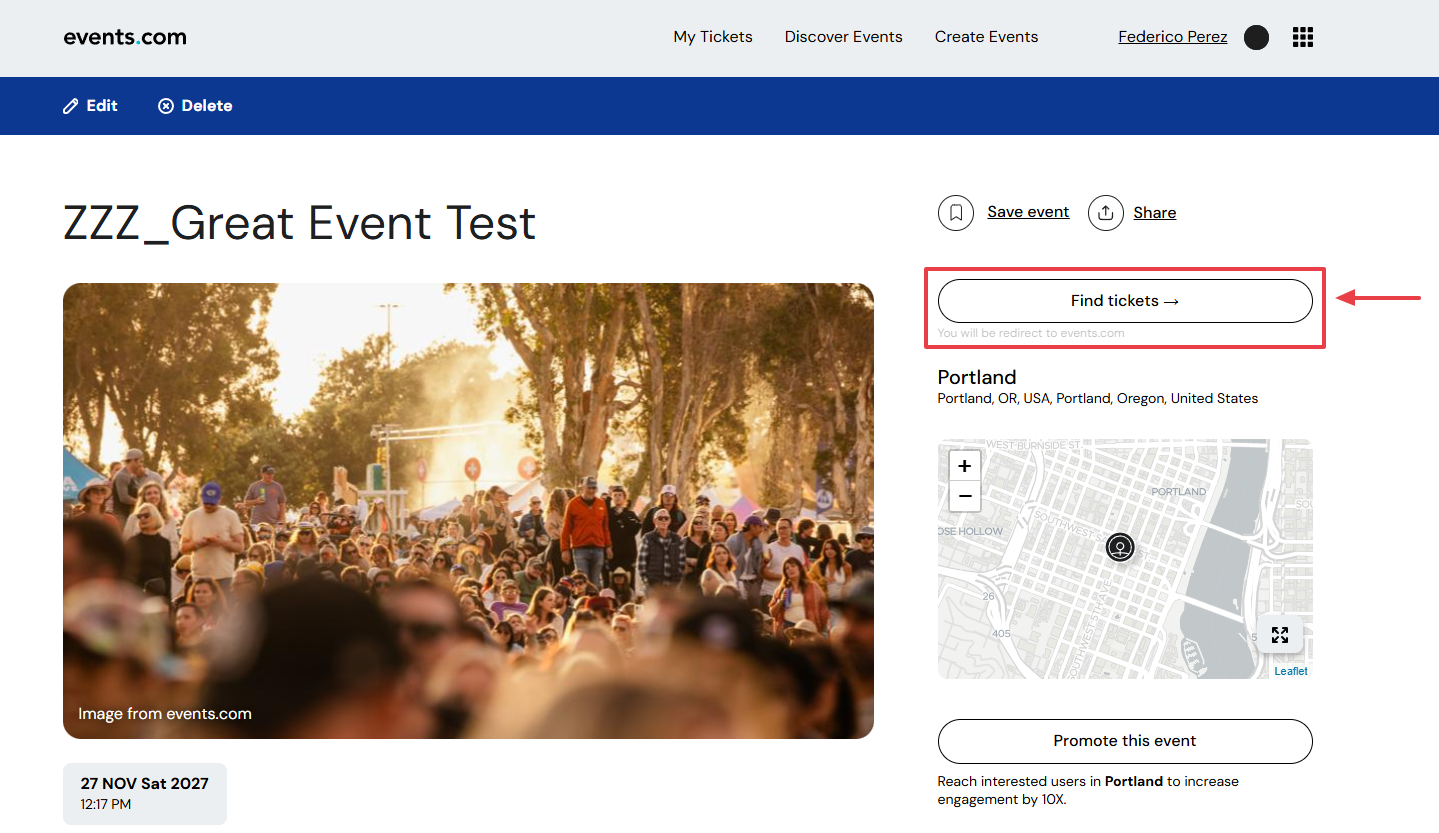Expand the map to fullscreen
Screen dimensions: 1439x833
[1280, 634]
